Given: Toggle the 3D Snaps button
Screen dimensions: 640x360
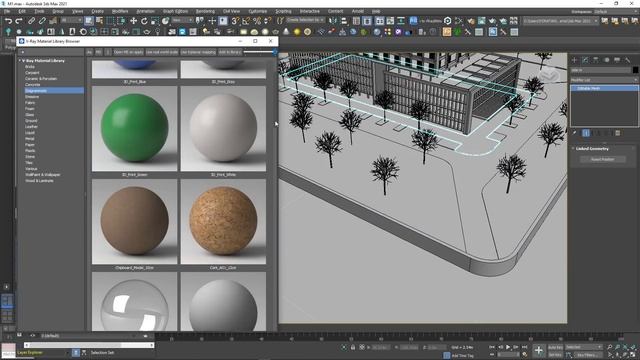Looking at the screenshot, I should 235,21.
